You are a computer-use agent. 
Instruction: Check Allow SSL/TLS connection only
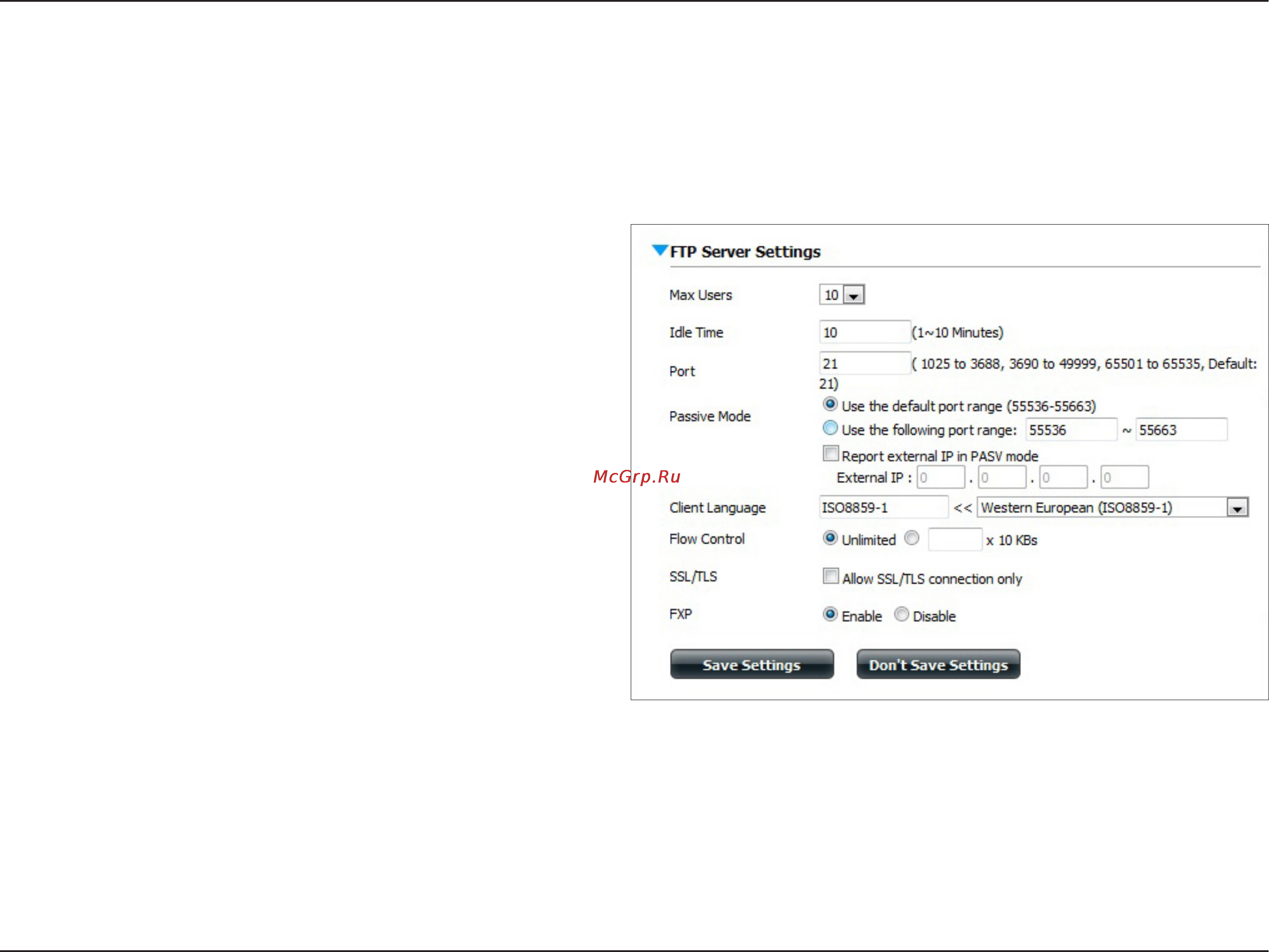pyautogui.click(x=830, y=576)
